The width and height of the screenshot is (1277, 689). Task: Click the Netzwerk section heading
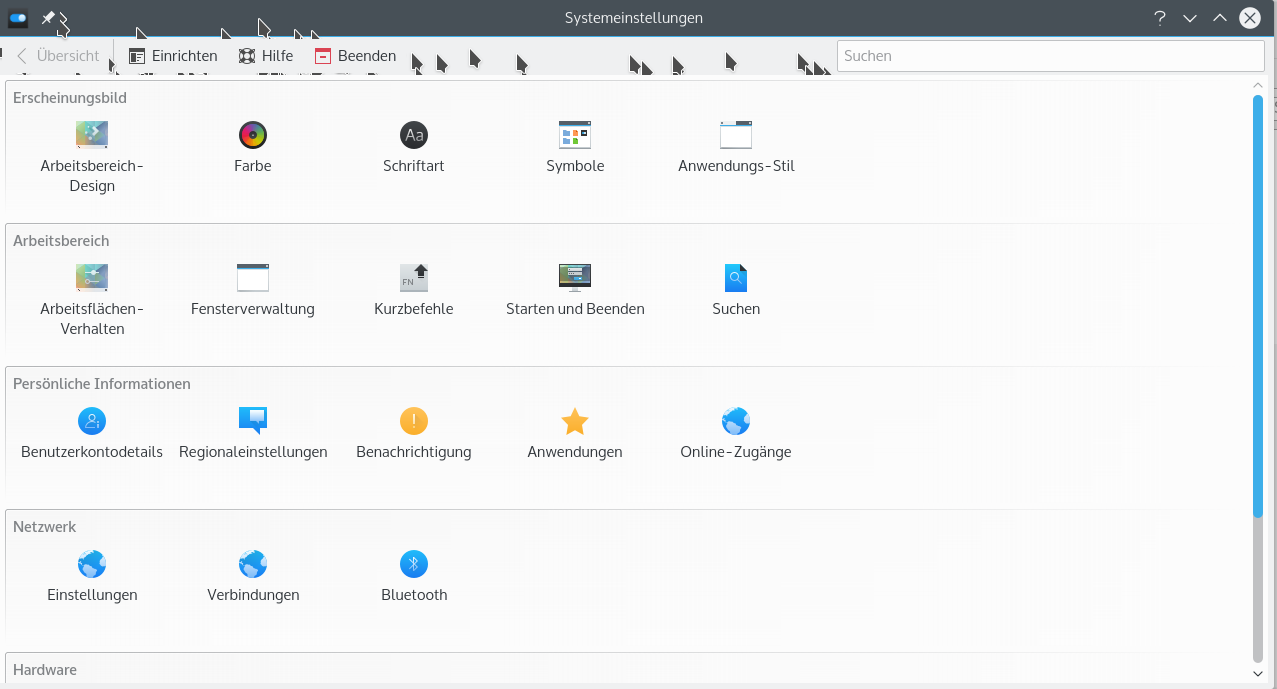45,527
